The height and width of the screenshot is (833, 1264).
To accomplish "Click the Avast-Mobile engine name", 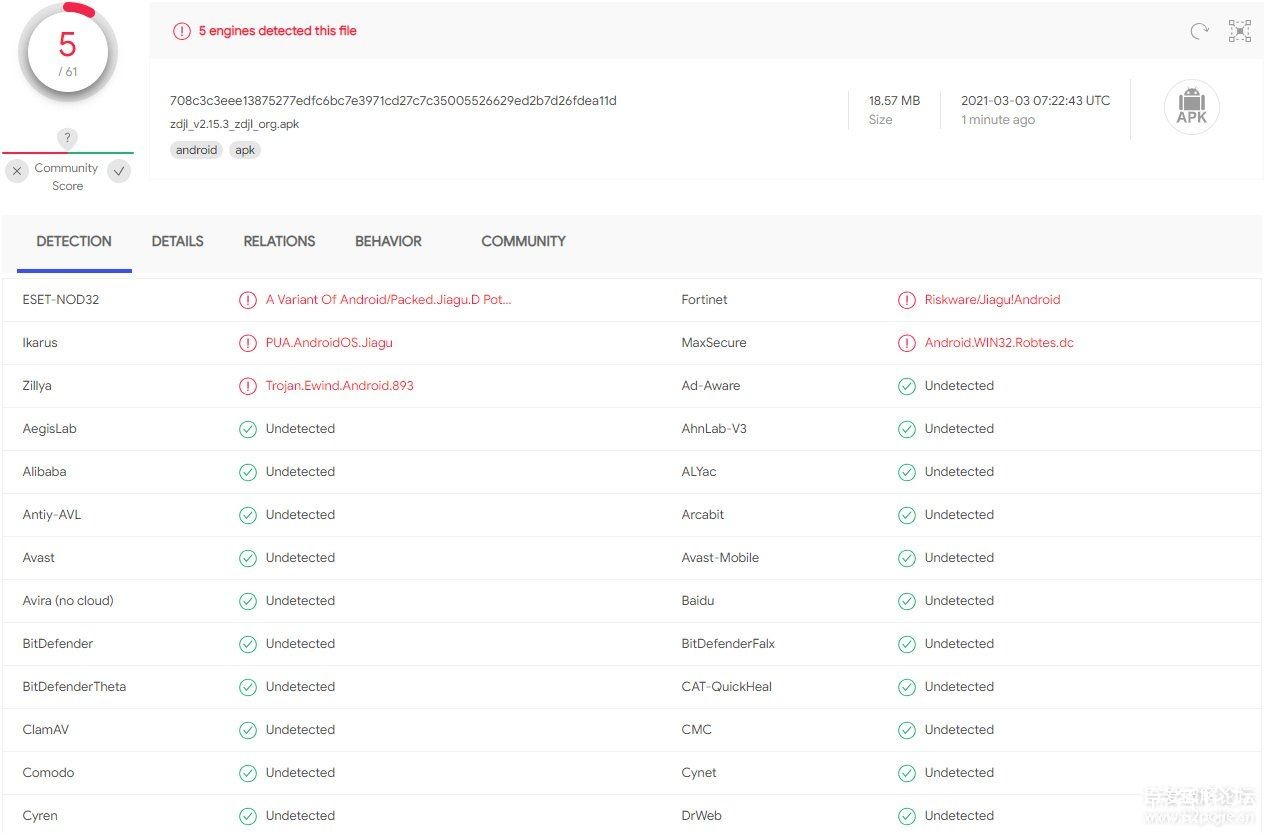I will (720, 558).
